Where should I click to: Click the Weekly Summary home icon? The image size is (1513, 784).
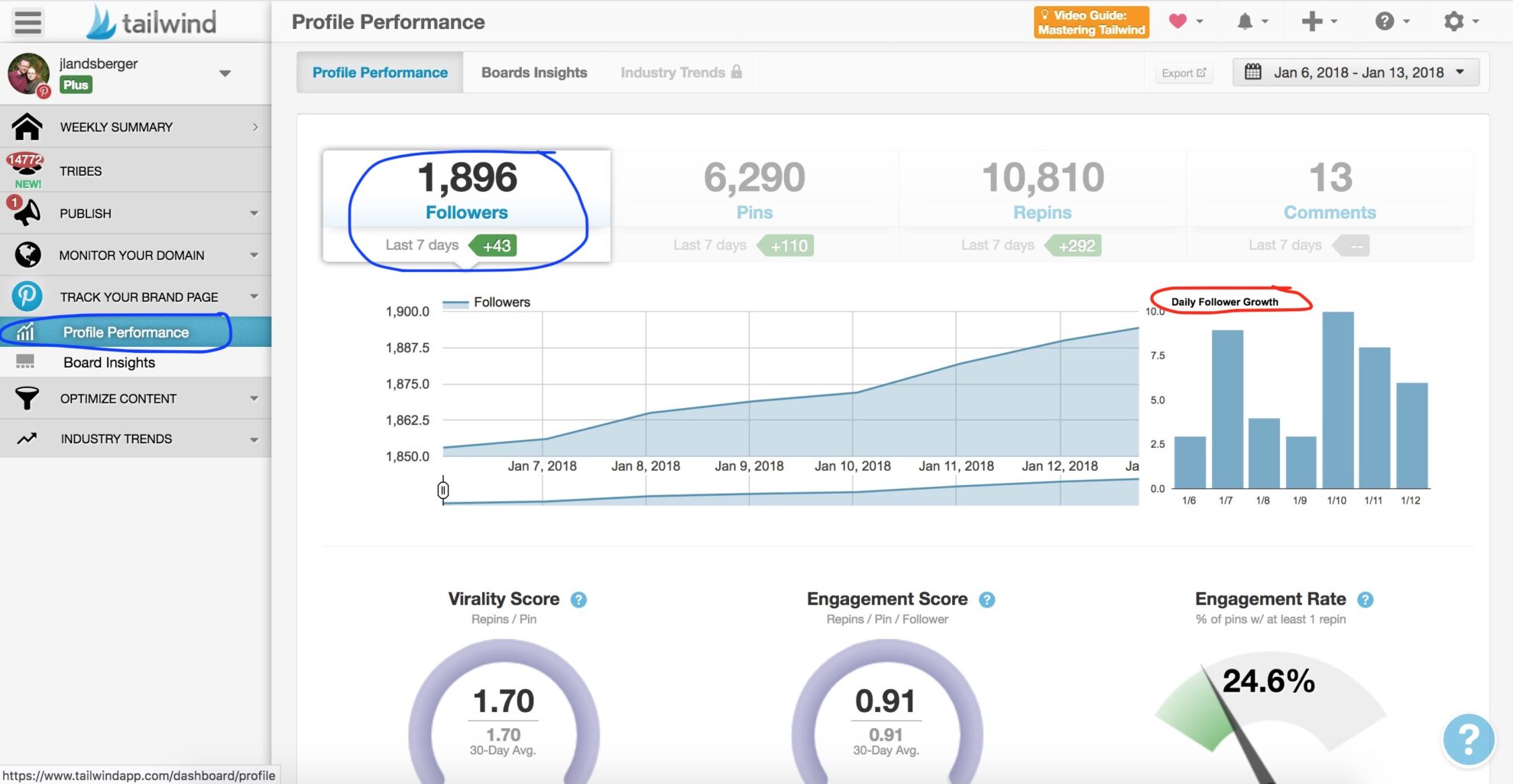pos(27,126)
